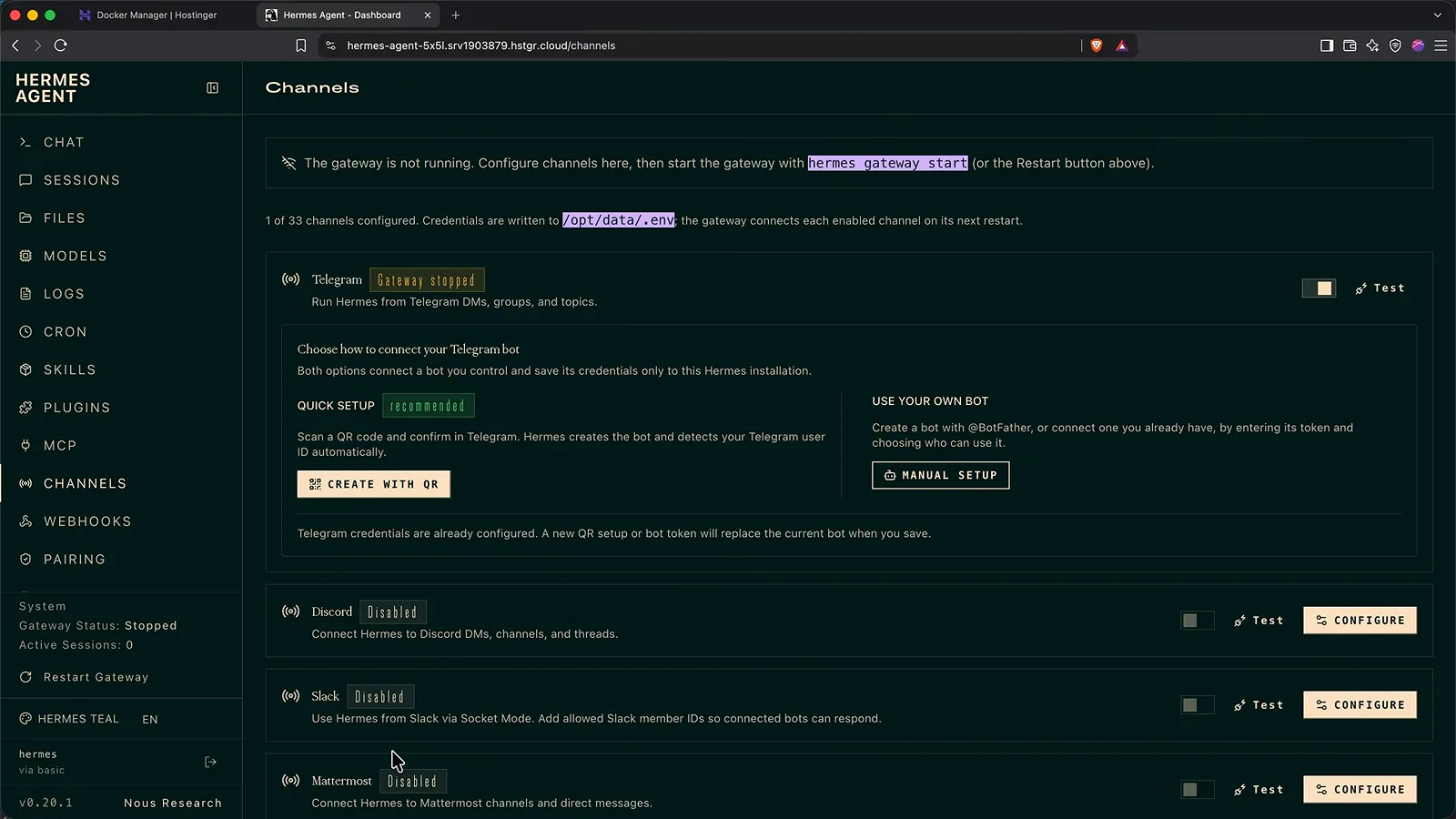Test the Telegram channel connection
1456x819 pixels.
tap(1380, 288)
